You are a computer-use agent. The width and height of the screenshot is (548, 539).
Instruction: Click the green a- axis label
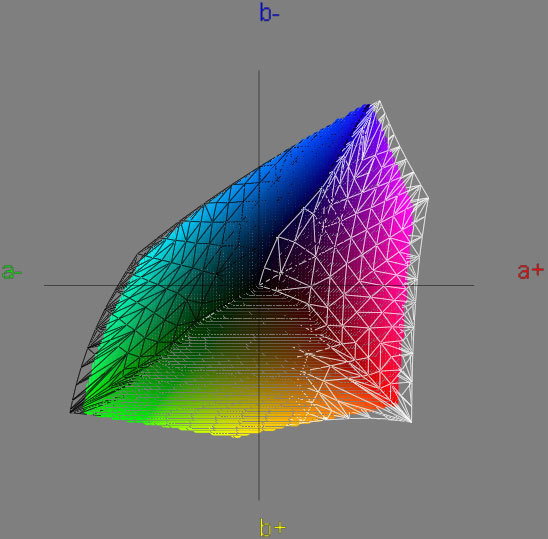click(x=12, y=271)
